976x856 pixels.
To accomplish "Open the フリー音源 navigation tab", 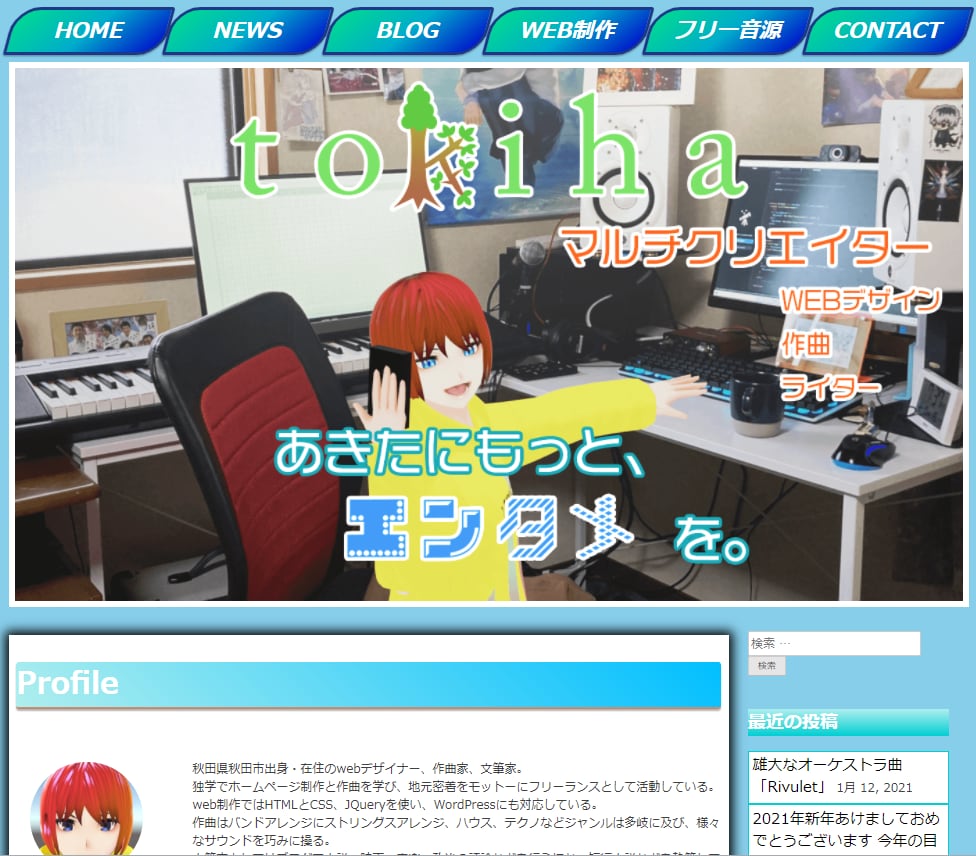I will tap(728, 30).
